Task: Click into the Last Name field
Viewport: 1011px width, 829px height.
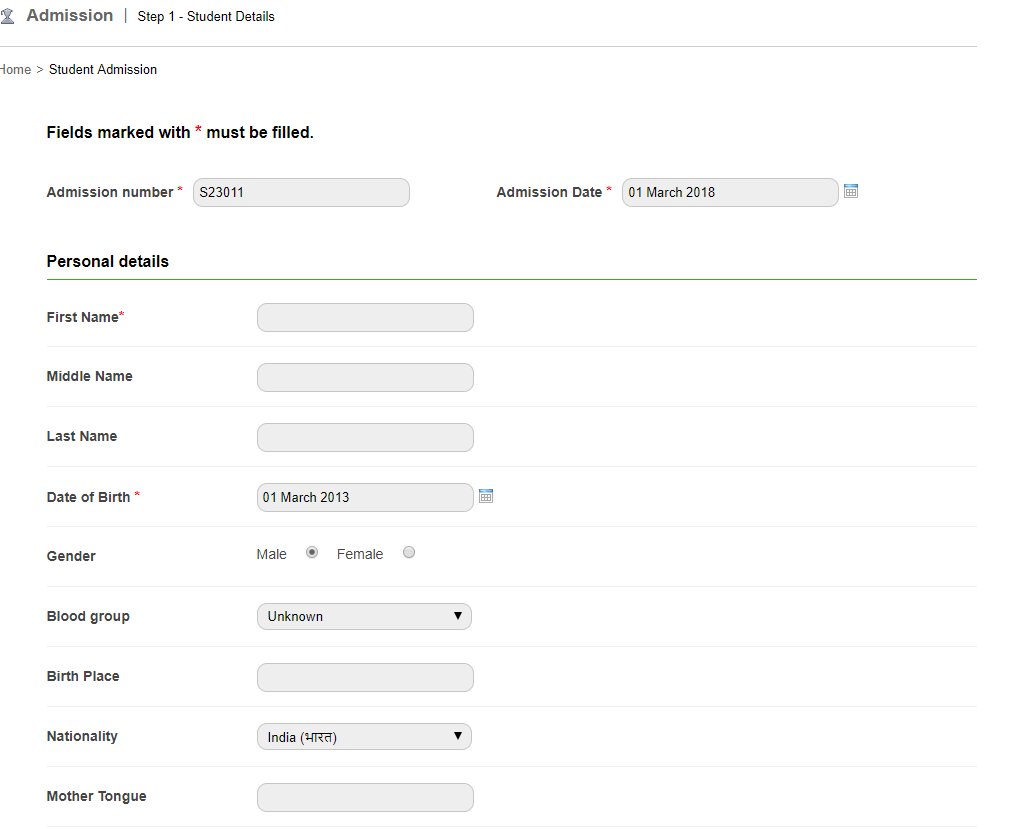Action: click(365, 438)
